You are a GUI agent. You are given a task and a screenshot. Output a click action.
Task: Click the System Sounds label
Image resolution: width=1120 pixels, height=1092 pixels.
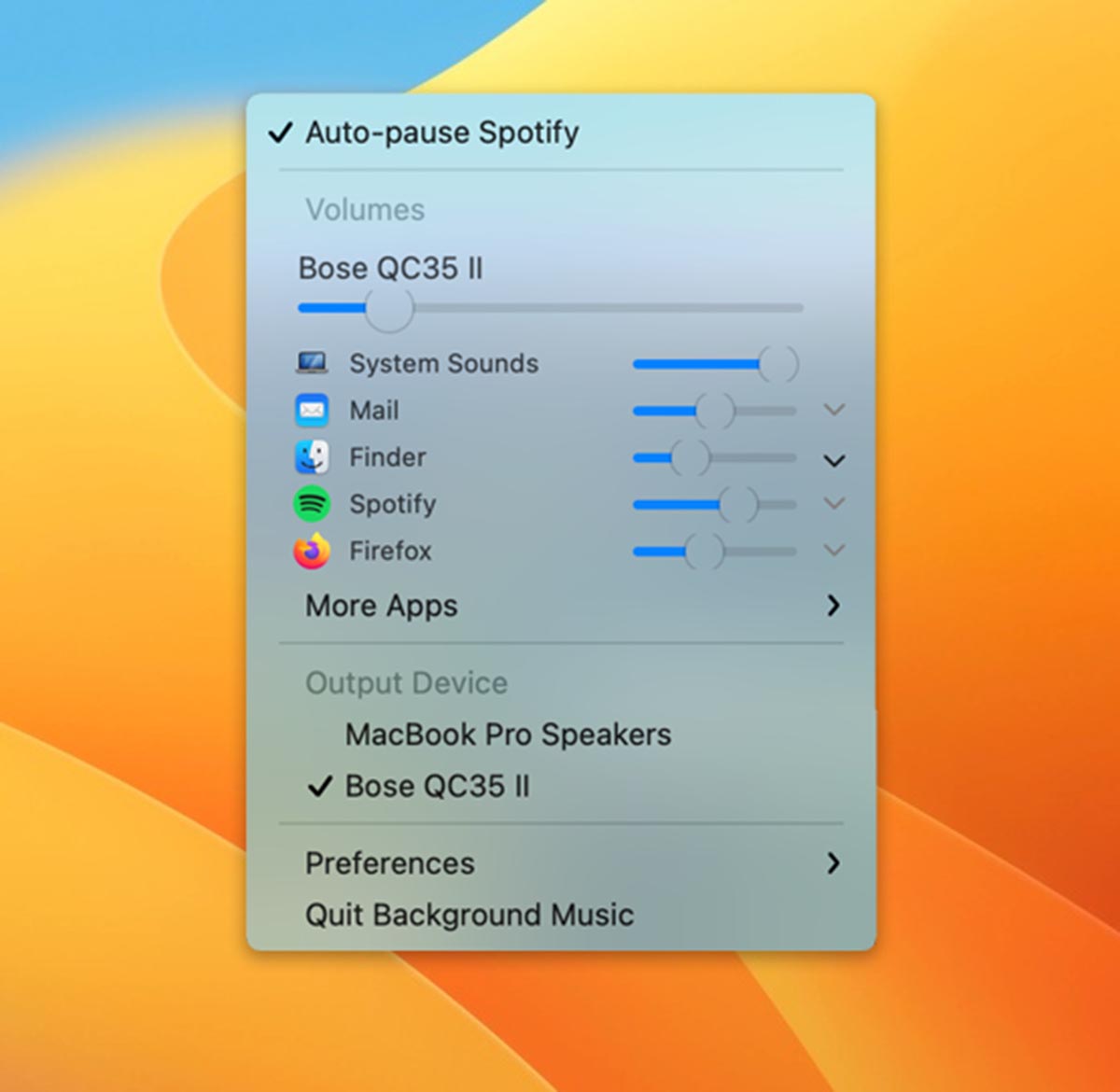tap(443, 363)
